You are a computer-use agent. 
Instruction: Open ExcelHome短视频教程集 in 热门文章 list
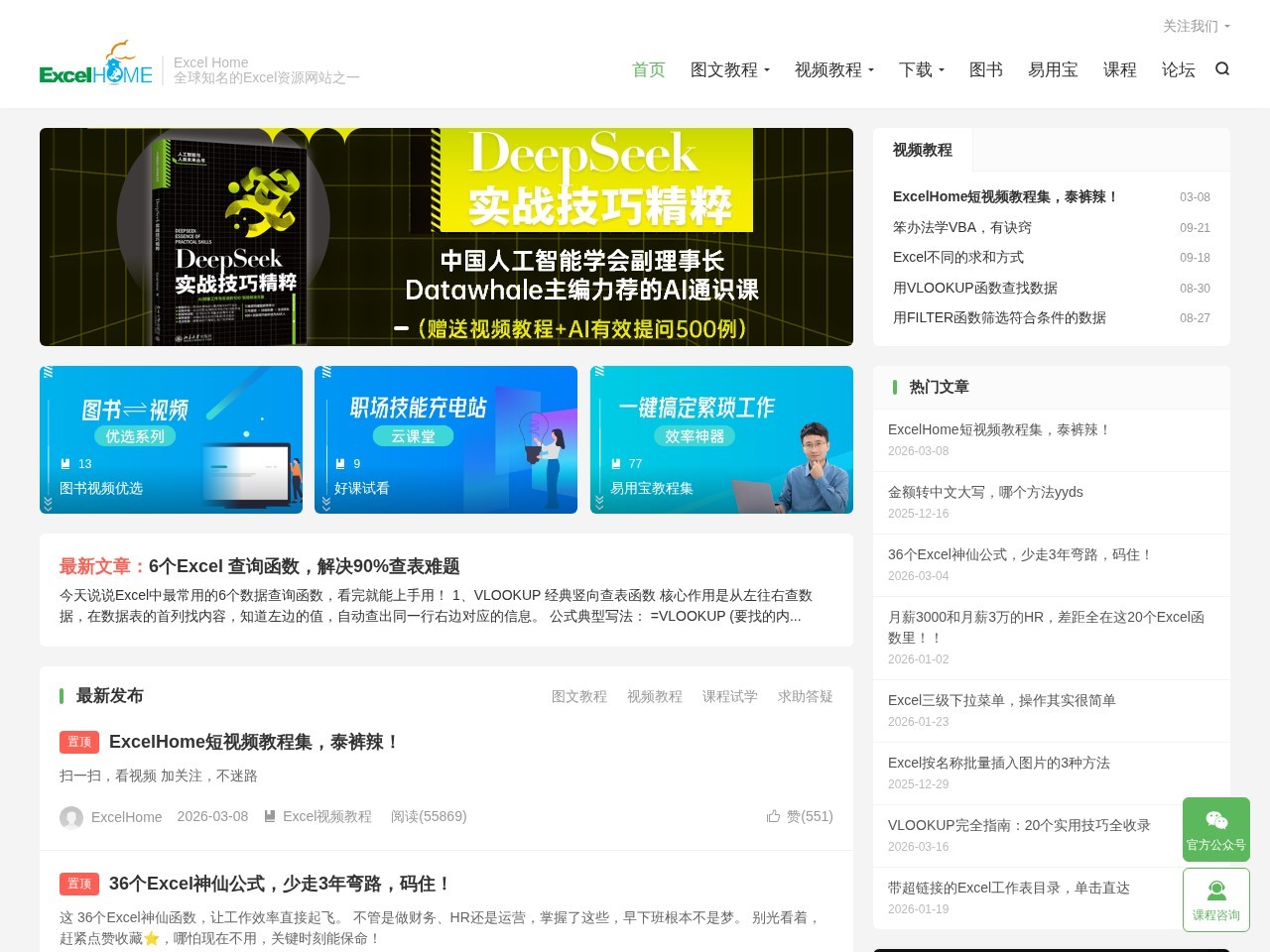pos(999,429)
